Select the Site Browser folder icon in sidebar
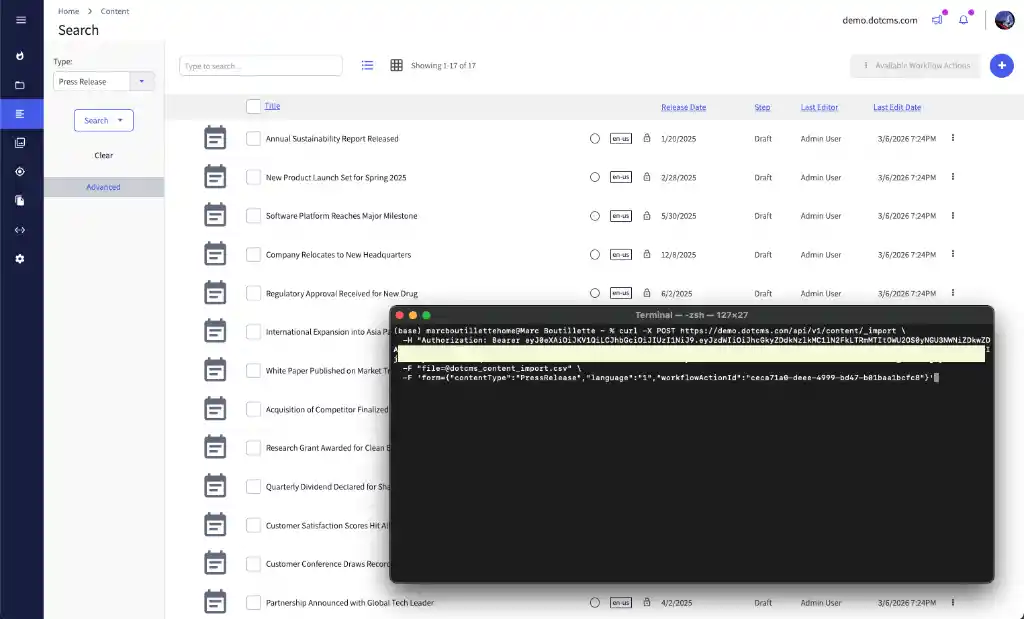Screen dimensions: 1024x619 (x=21, y=84)
